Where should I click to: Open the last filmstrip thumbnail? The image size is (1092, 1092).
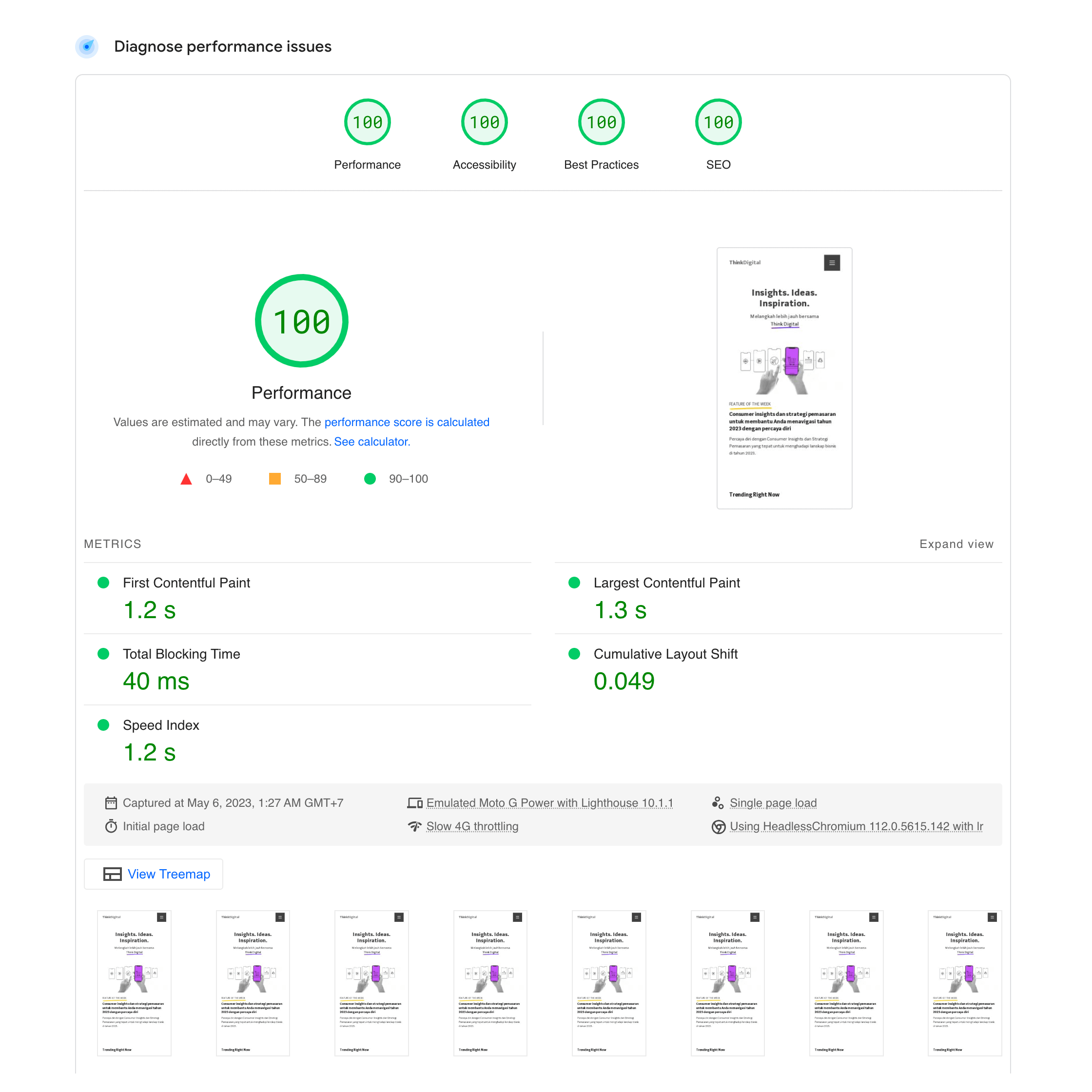pos(965,983)
